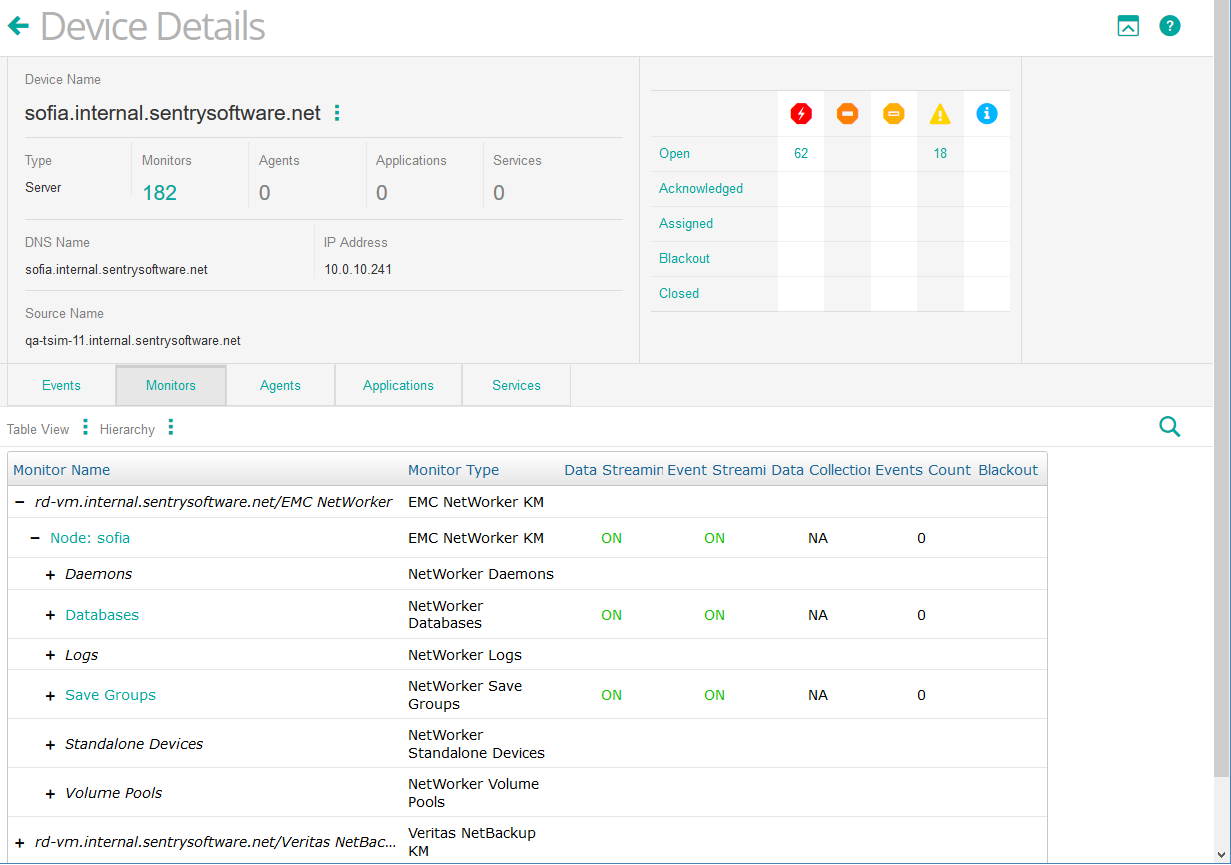1231x865 pixels.
Task: Select the minor severity yellow icon
Action: click(x=893, y=114)
